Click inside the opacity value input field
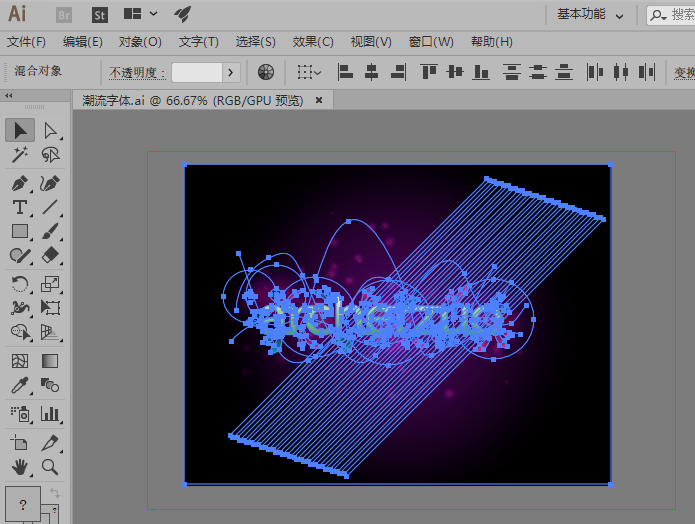 196,72
